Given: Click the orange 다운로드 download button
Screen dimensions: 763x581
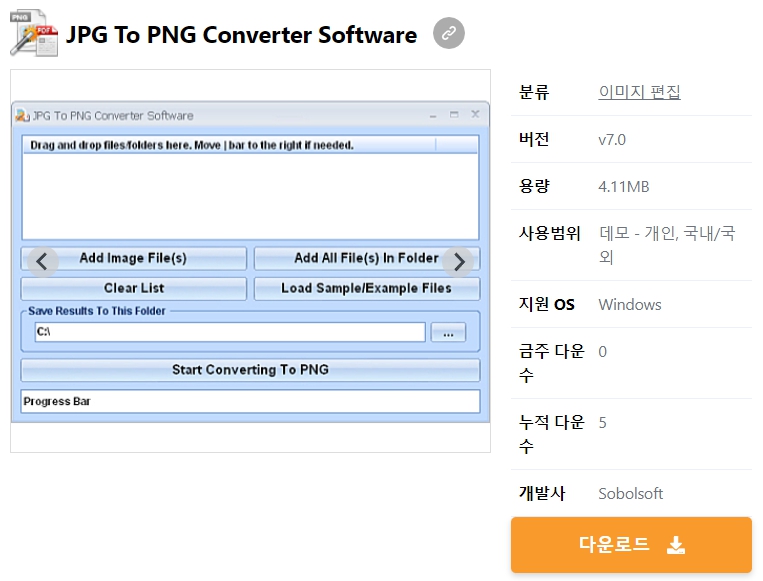Looking at the screenshot, I should (631, 545).
